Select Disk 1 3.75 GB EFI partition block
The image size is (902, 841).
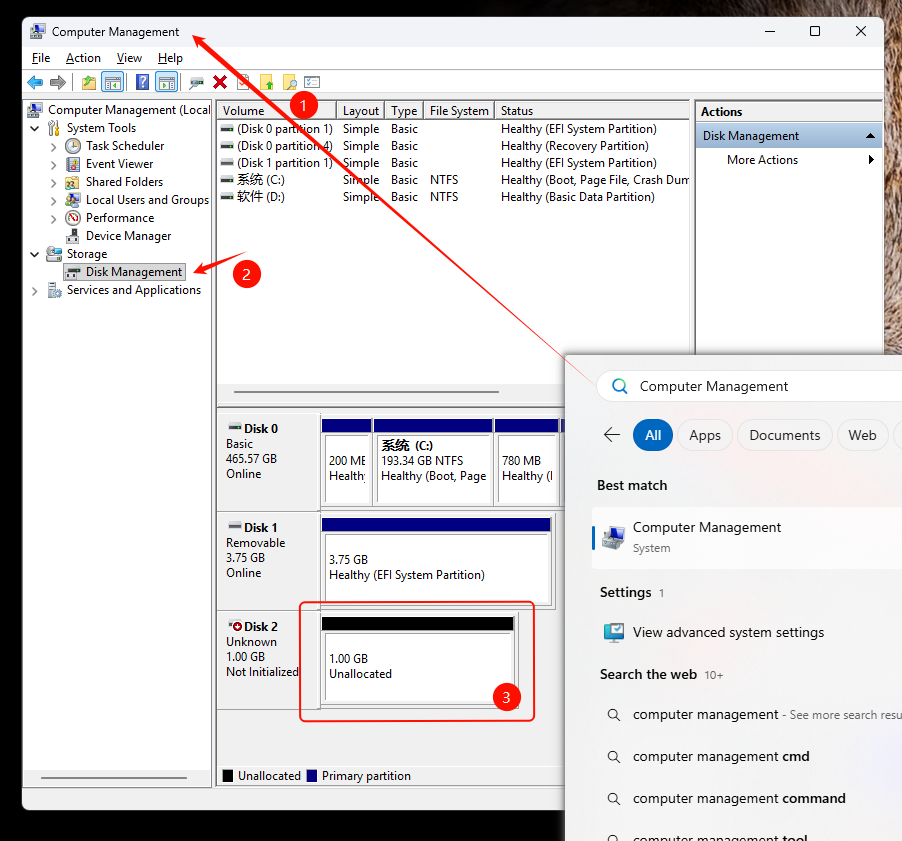point(437,561)
